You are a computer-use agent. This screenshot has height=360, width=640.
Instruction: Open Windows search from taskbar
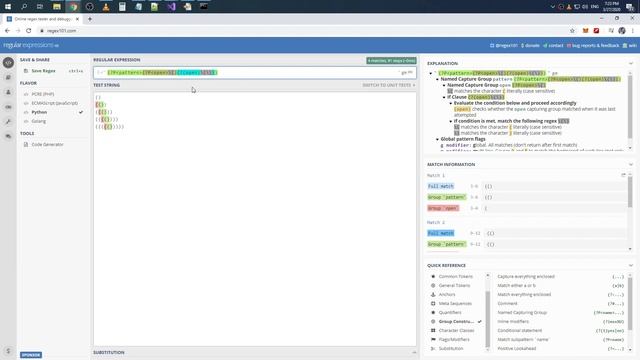click(24, 7)
